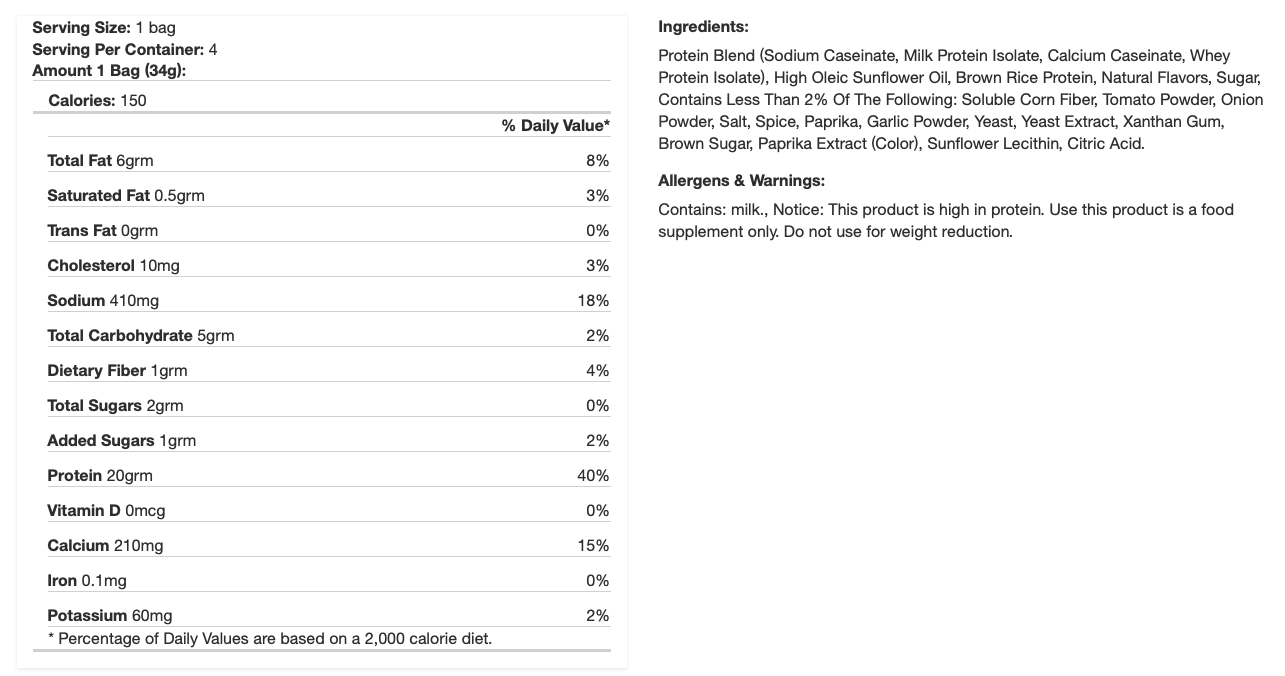Click the Serving Size label
Screen dimensions: 1285x676
pyautogui.click(x=81, y=28)
